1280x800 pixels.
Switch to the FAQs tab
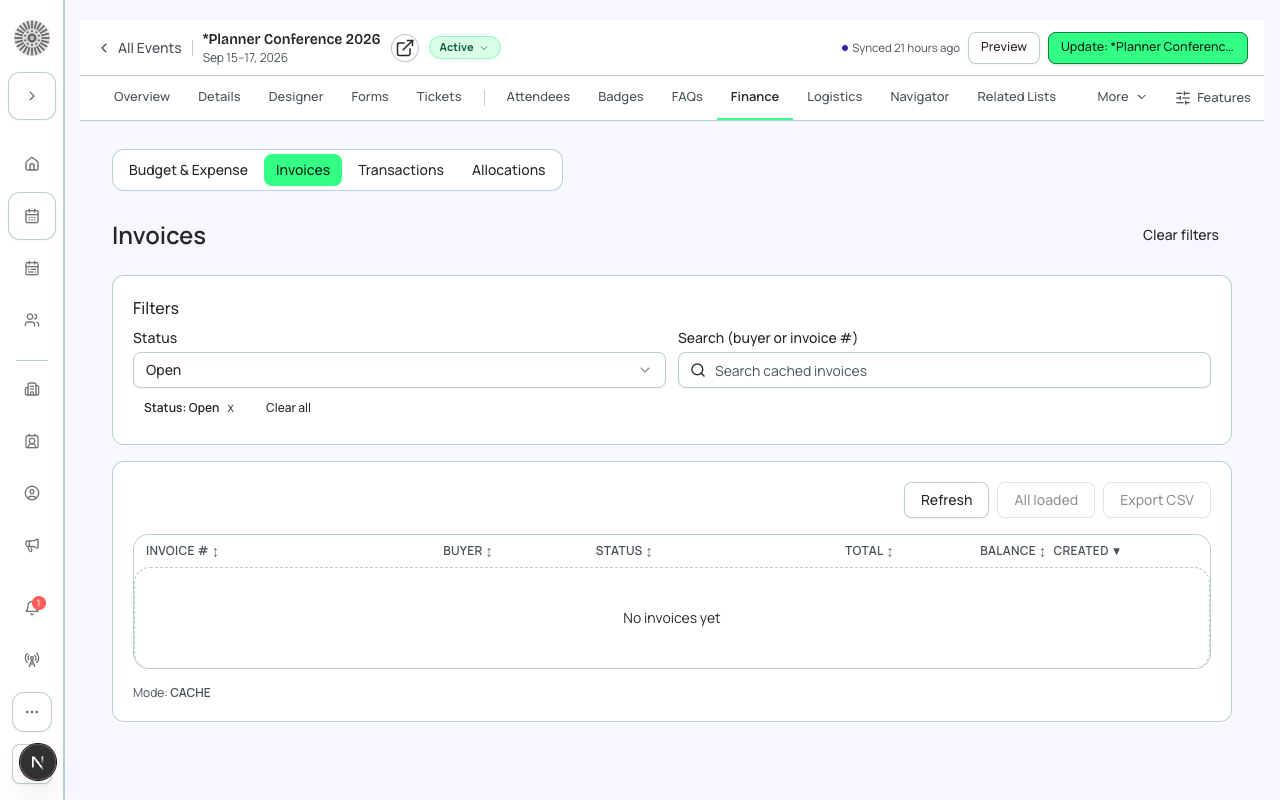pyautogui.click(x=687, y=97)
